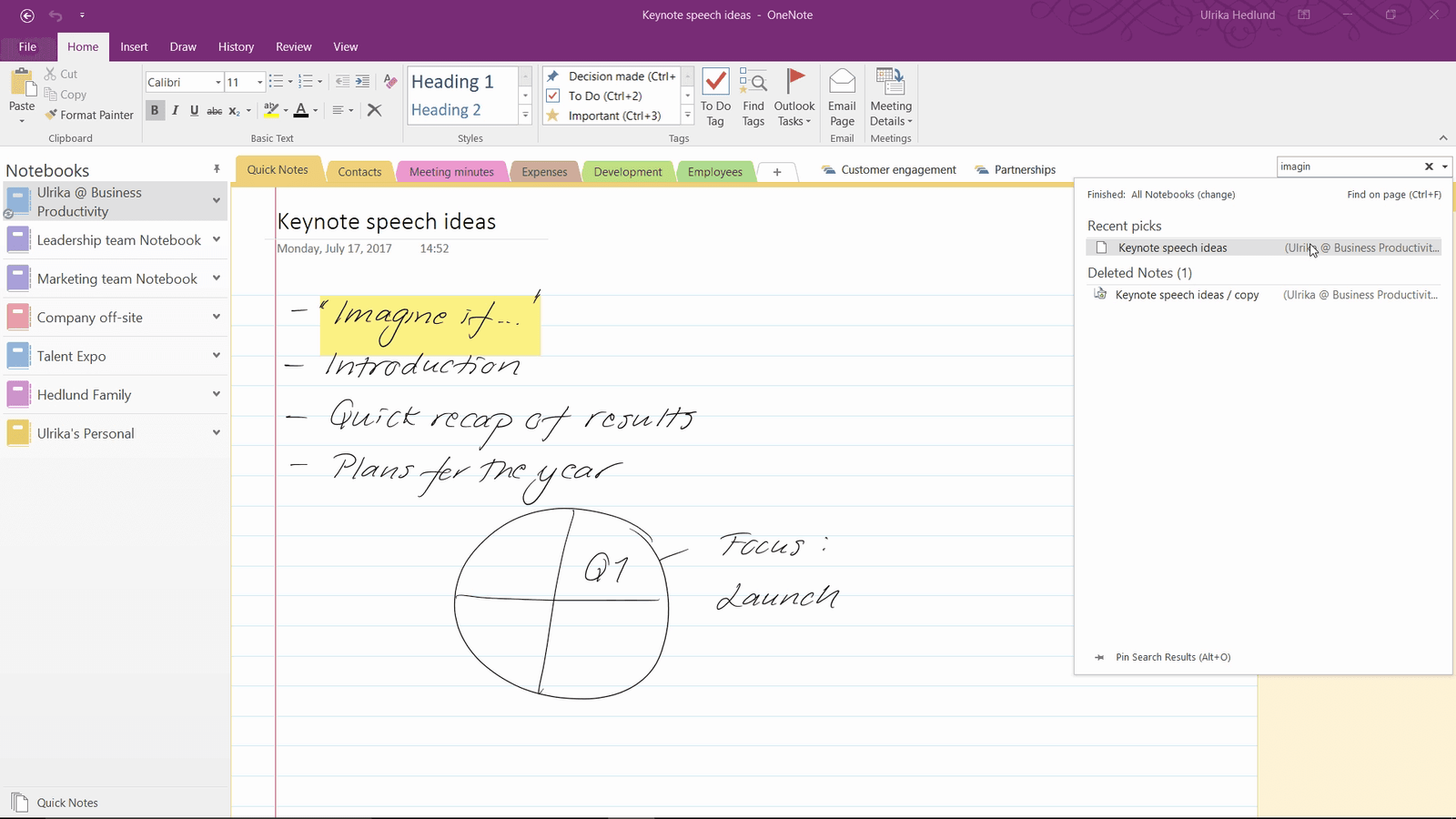Toggle underline formatting
The image size is (1456, 819).
[x=194, y=110]
